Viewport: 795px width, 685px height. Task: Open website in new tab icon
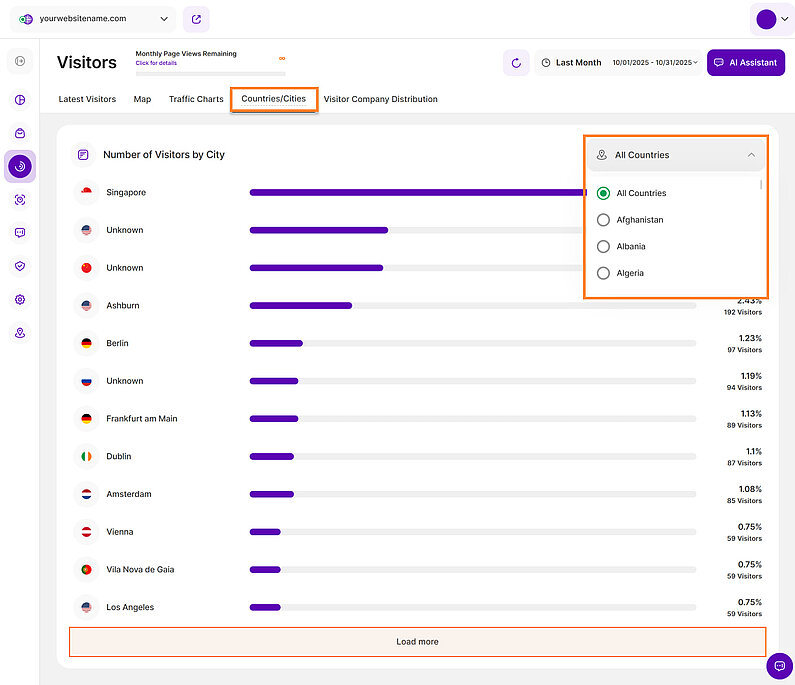(197, 19)
